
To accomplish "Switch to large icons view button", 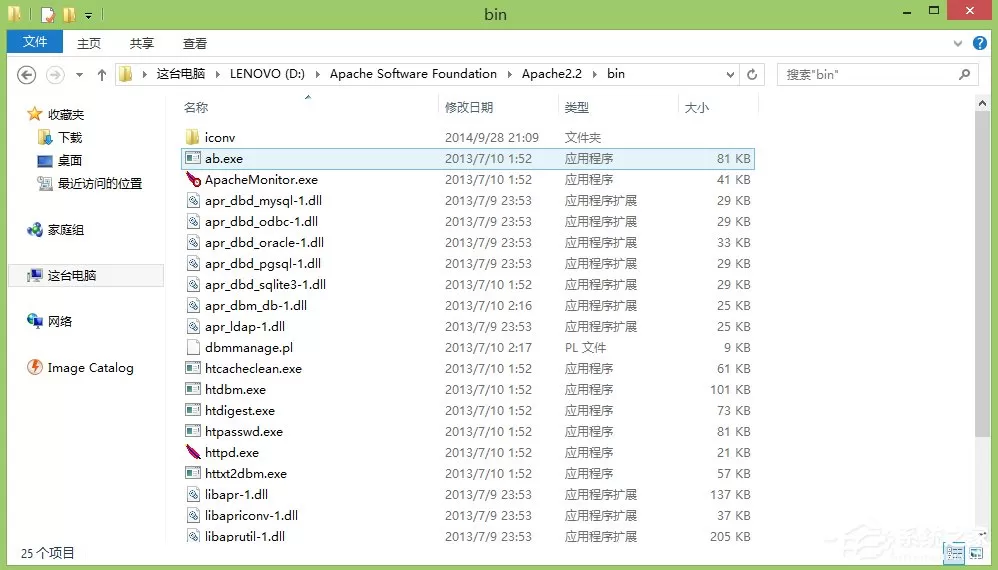I will [977, 553].
